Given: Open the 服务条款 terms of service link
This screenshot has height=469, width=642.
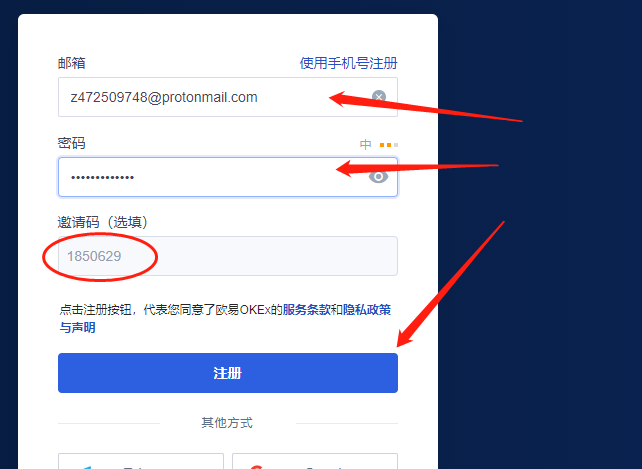Looking at the screenshot, I should click(x=306, y=310).
